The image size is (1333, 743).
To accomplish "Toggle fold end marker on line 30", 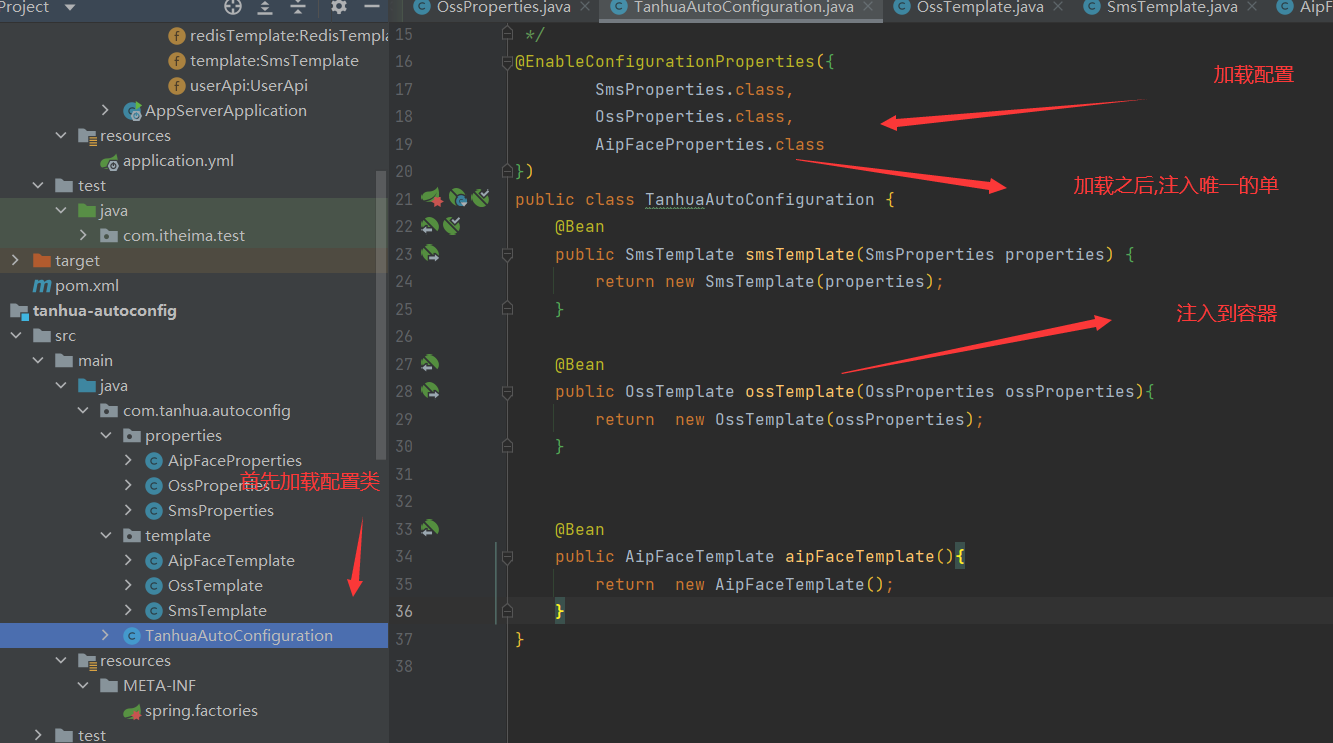I will [x=507, y=447].
